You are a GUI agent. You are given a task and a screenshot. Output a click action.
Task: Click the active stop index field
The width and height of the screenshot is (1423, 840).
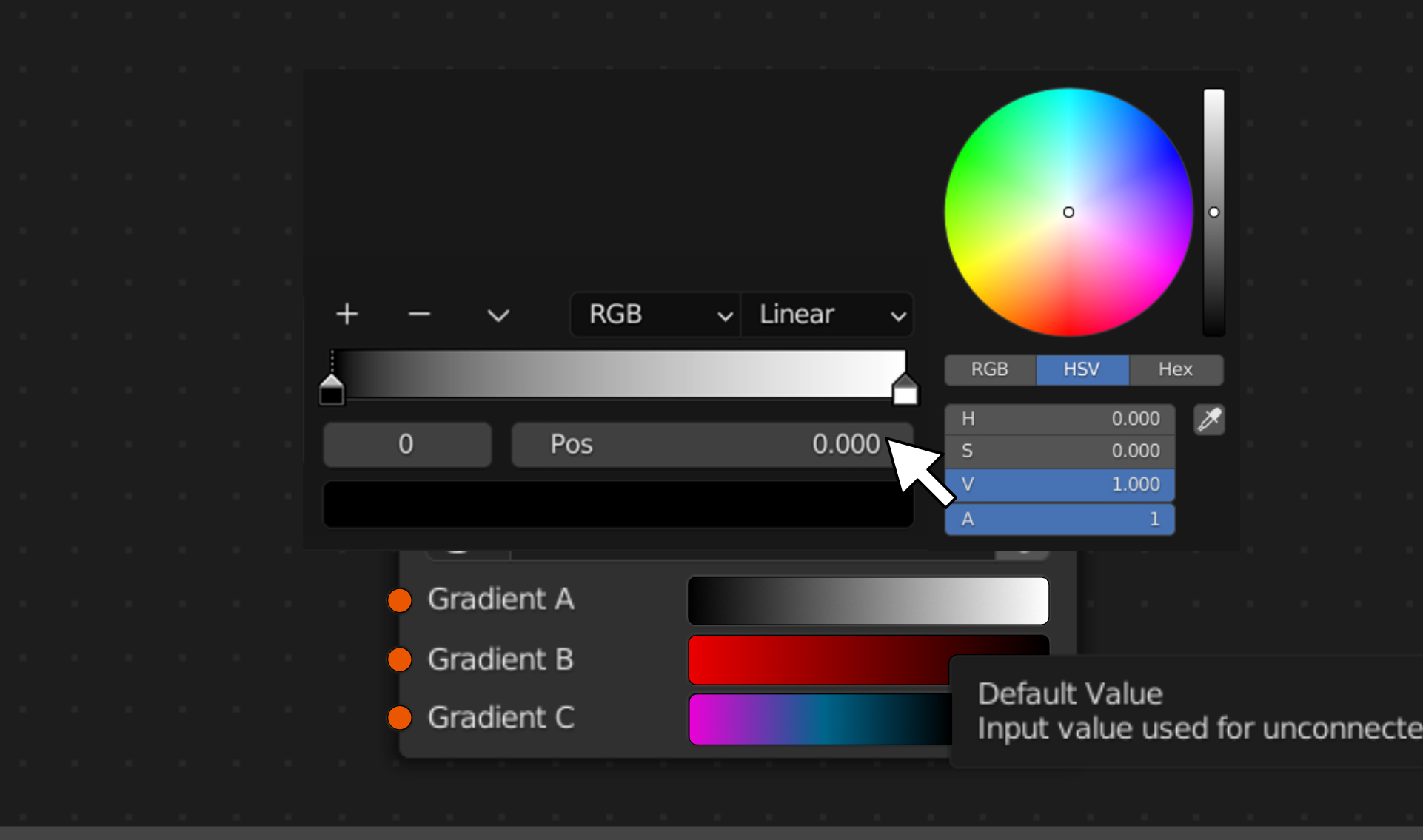[407, 445]
